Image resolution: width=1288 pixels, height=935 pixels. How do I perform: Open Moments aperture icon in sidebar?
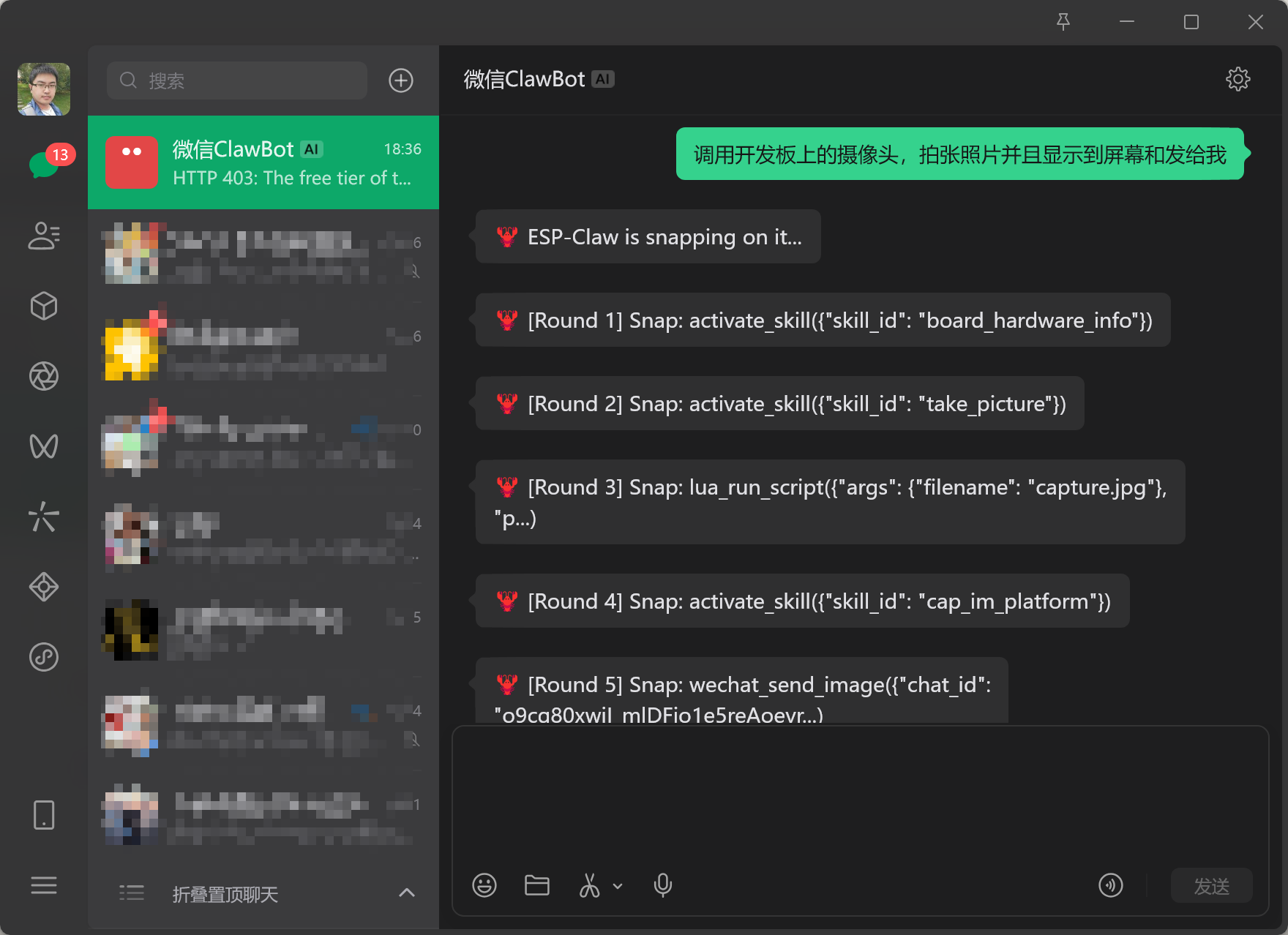coord(44,376)
